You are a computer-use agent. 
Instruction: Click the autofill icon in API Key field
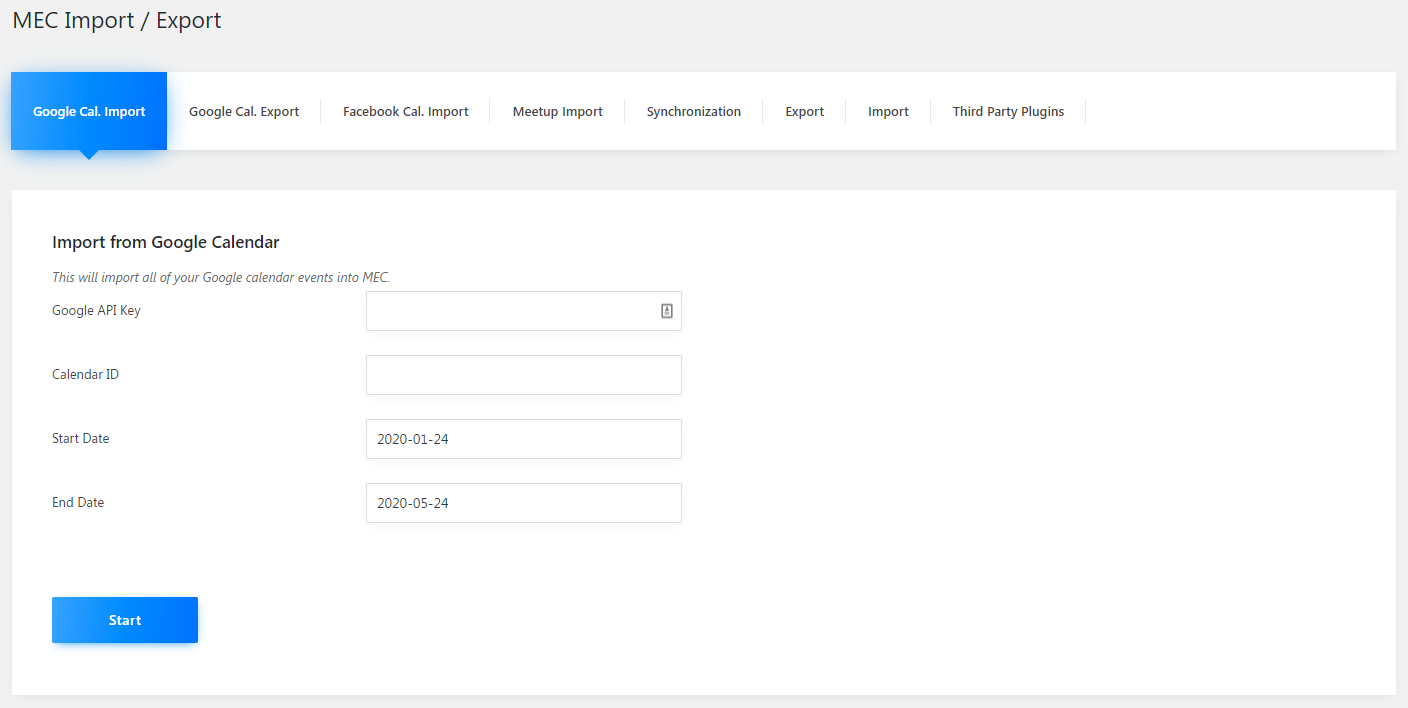(667, 311)
